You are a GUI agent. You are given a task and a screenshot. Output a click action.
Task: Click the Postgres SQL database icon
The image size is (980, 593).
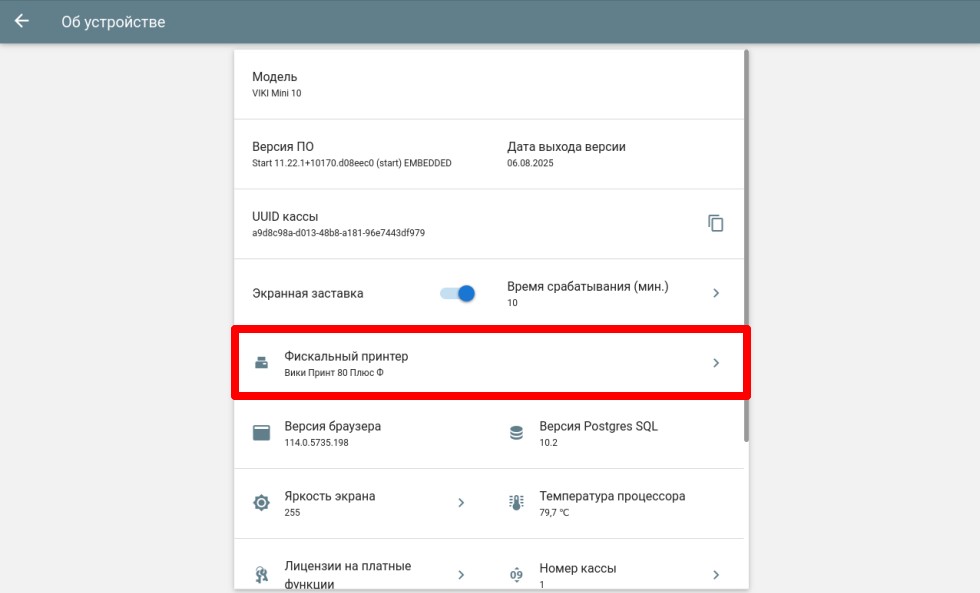click(516, 433)
